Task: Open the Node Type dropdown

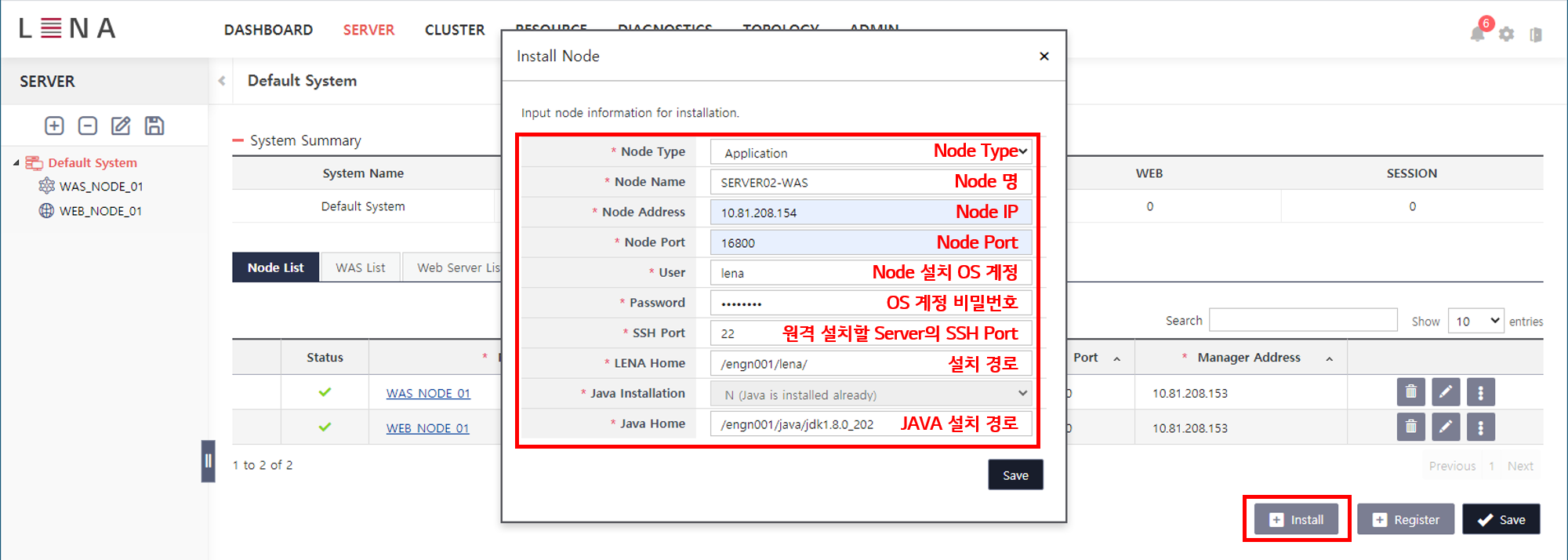Action: (870, 152)
